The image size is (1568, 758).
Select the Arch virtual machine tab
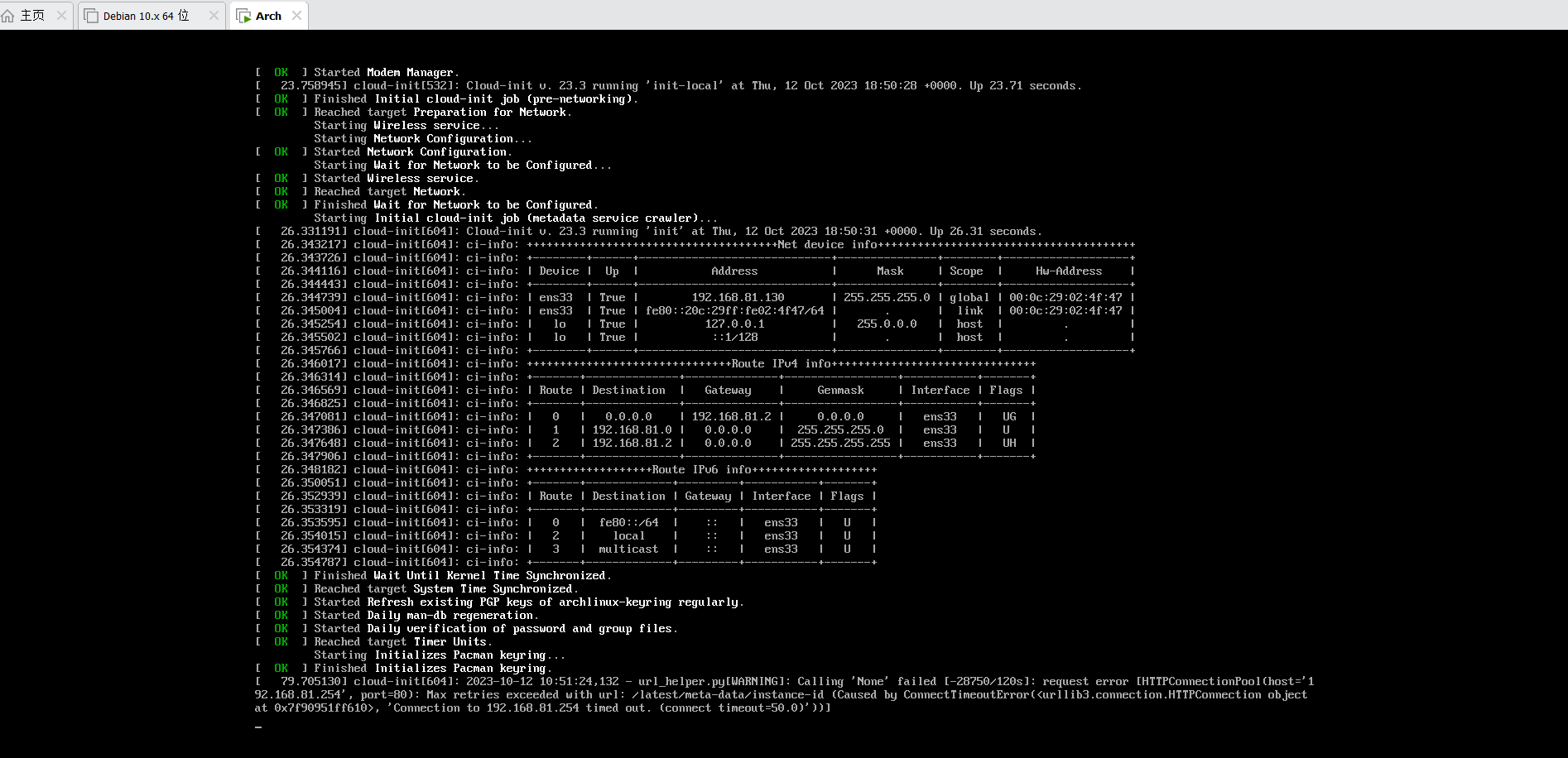[x=268, y=16]
